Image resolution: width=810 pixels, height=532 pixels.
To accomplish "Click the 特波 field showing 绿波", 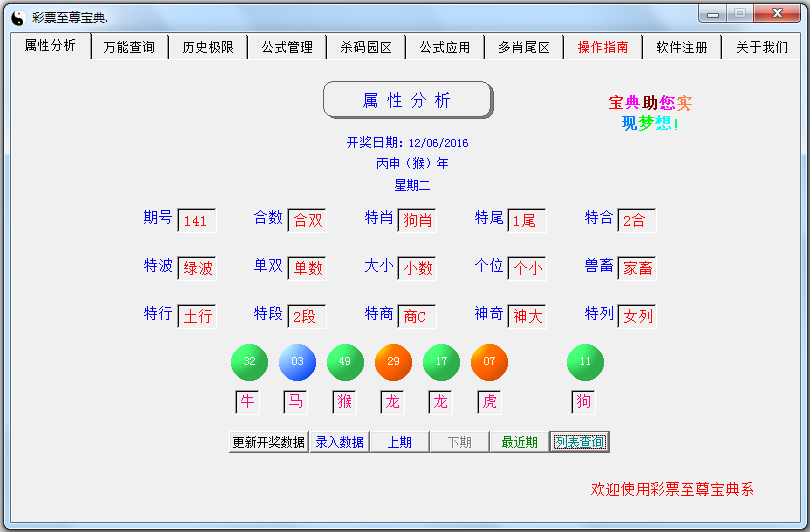I will tap(197, 268).
